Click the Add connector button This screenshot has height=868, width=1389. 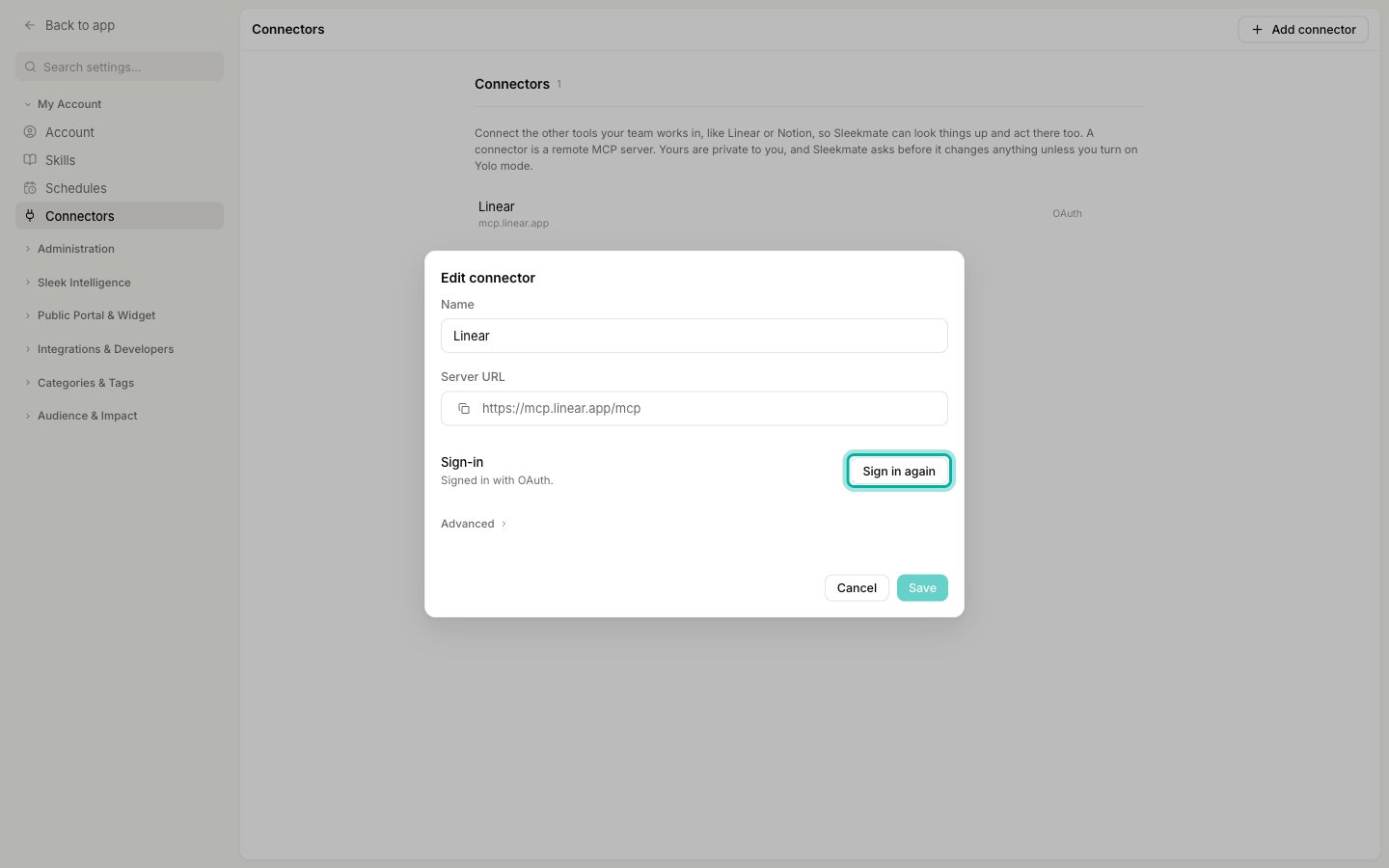tap(1303, 30)
